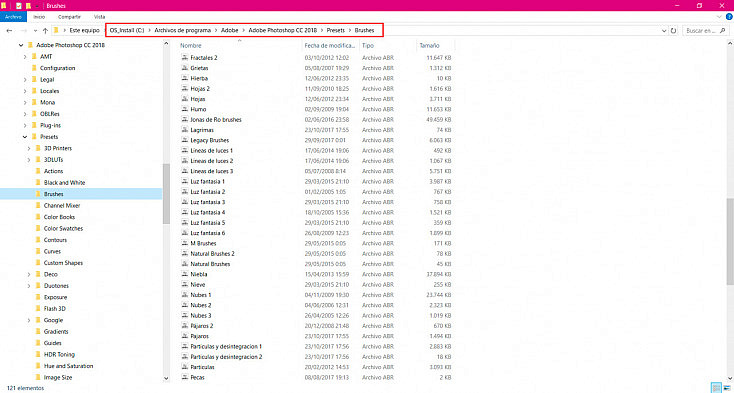Sort by the Nombre column header
Screen dimensions: 734x393
coord(191,46)
